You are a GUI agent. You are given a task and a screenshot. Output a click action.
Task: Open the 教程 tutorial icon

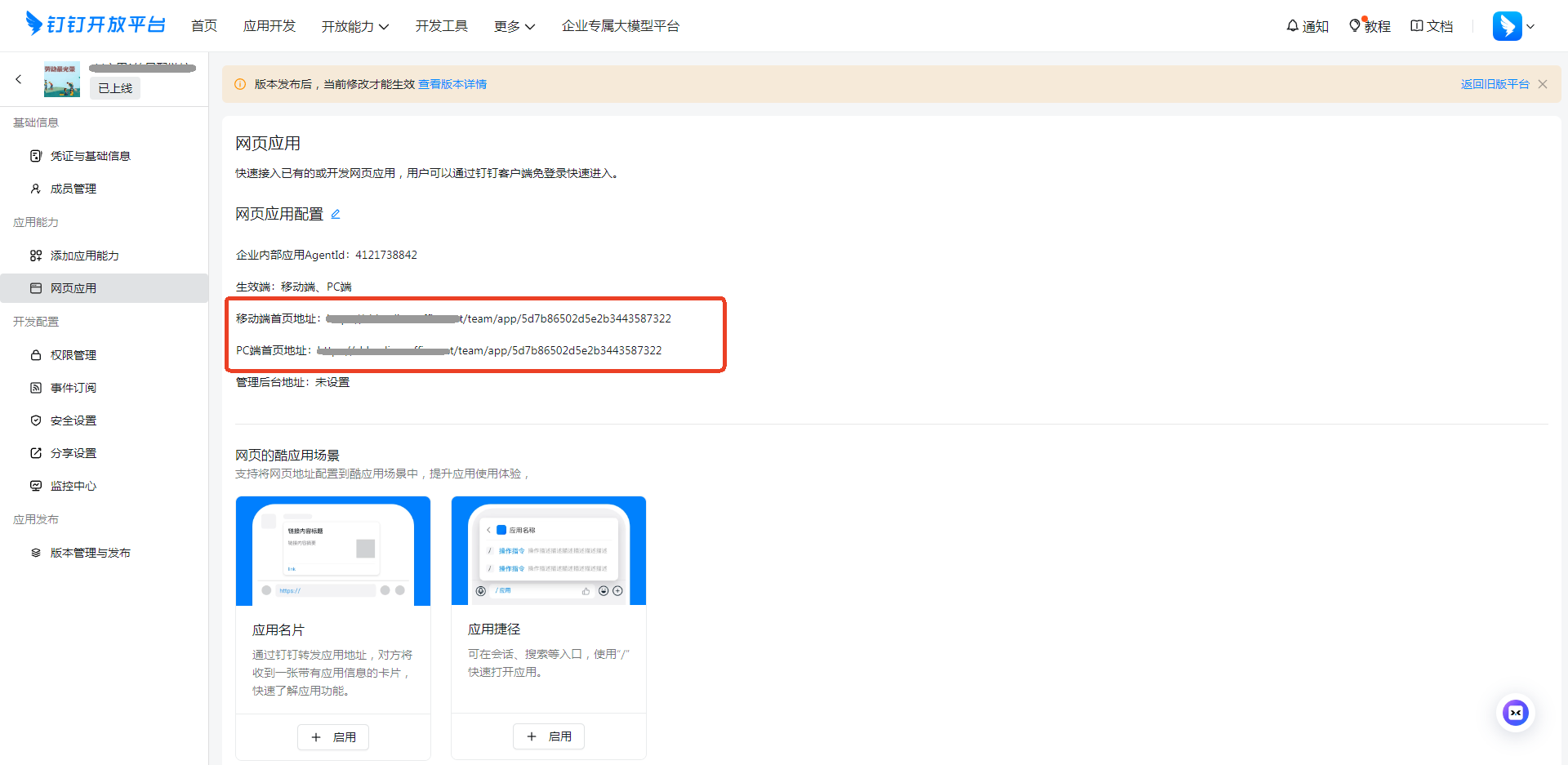[x=1355, y=26]
